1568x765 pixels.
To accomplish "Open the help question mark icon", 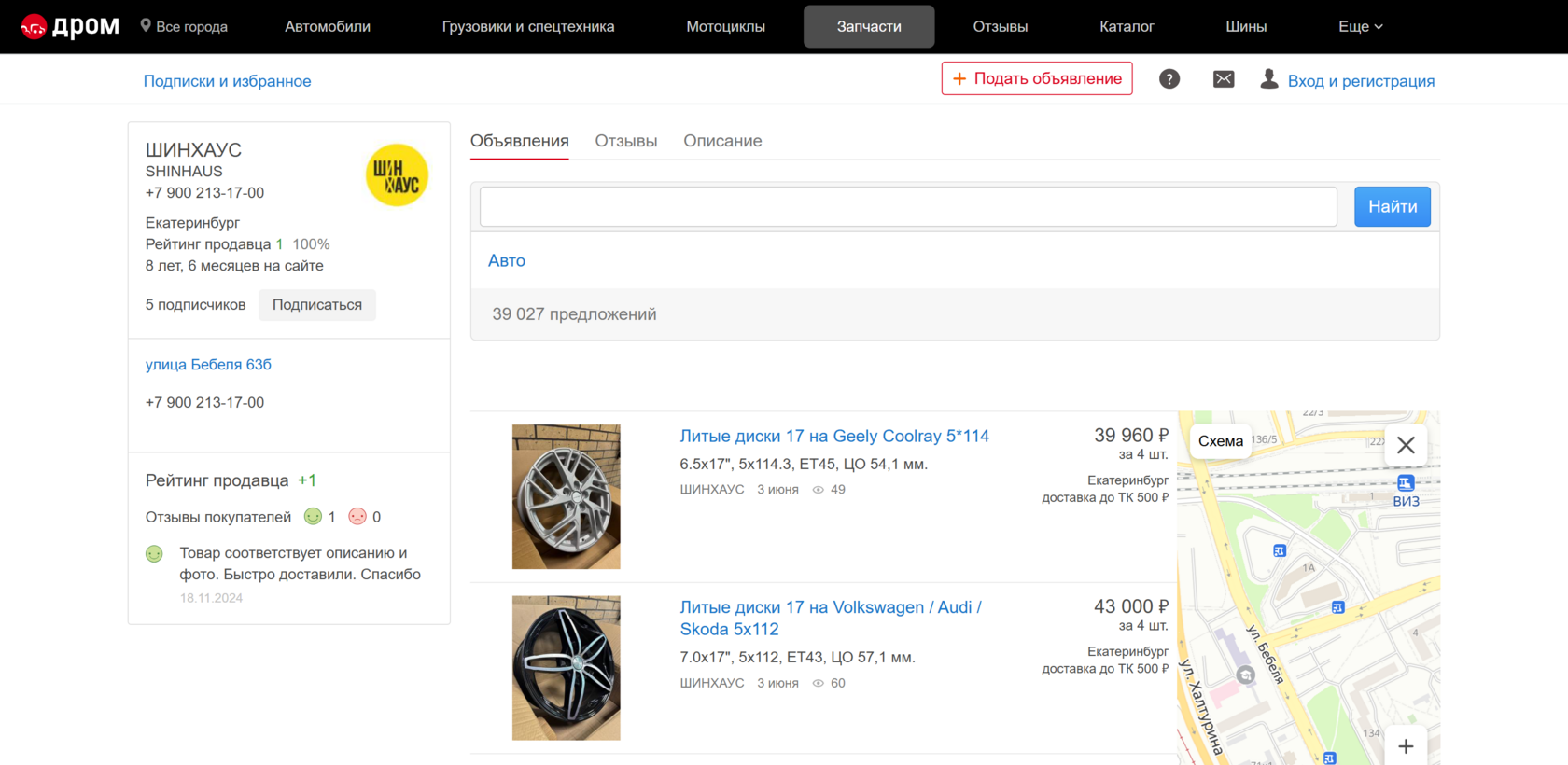I will [1169, 79].
